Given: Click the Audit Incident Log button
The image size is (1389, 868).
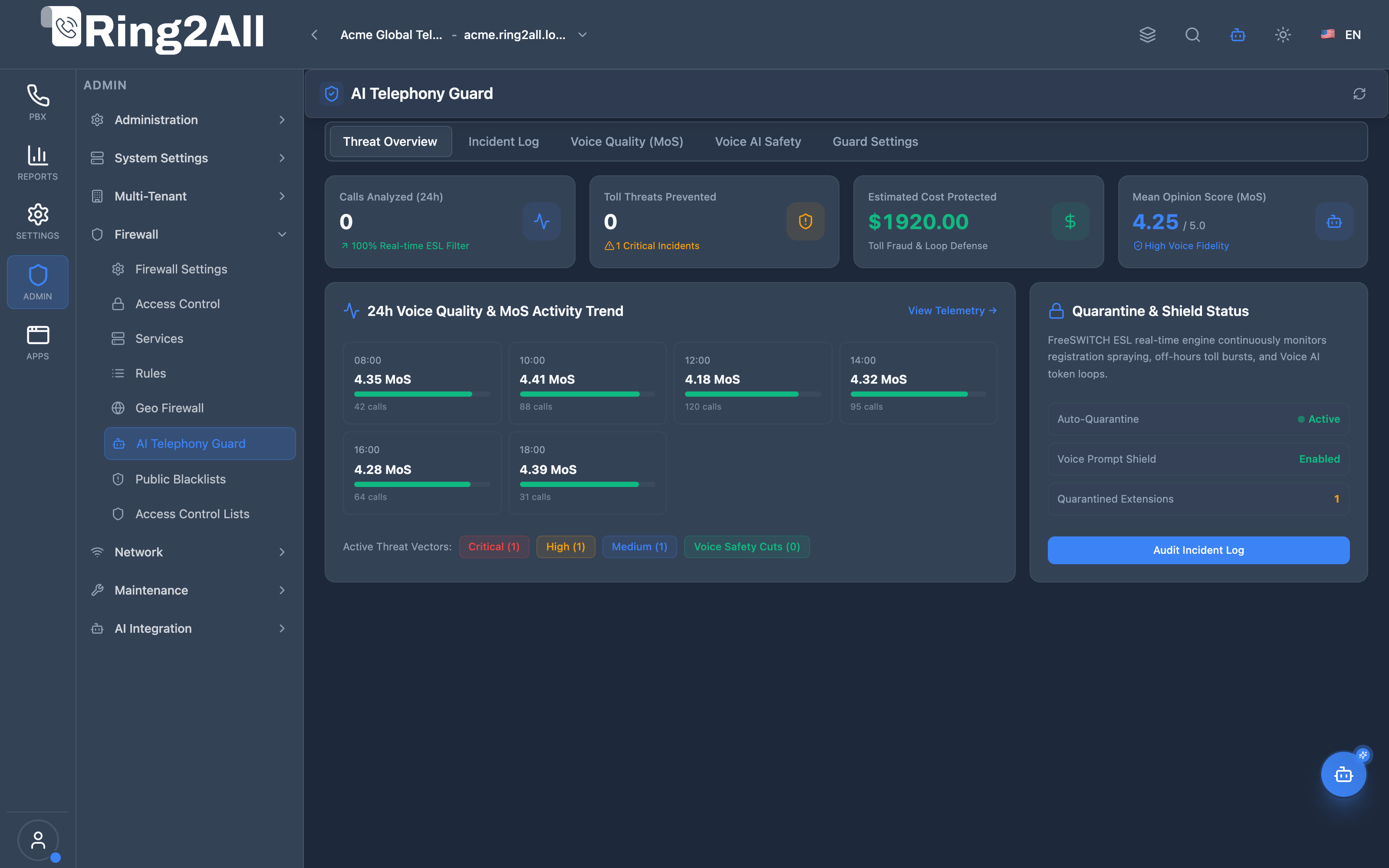Looking at the screenshot, I should 1198,550.
